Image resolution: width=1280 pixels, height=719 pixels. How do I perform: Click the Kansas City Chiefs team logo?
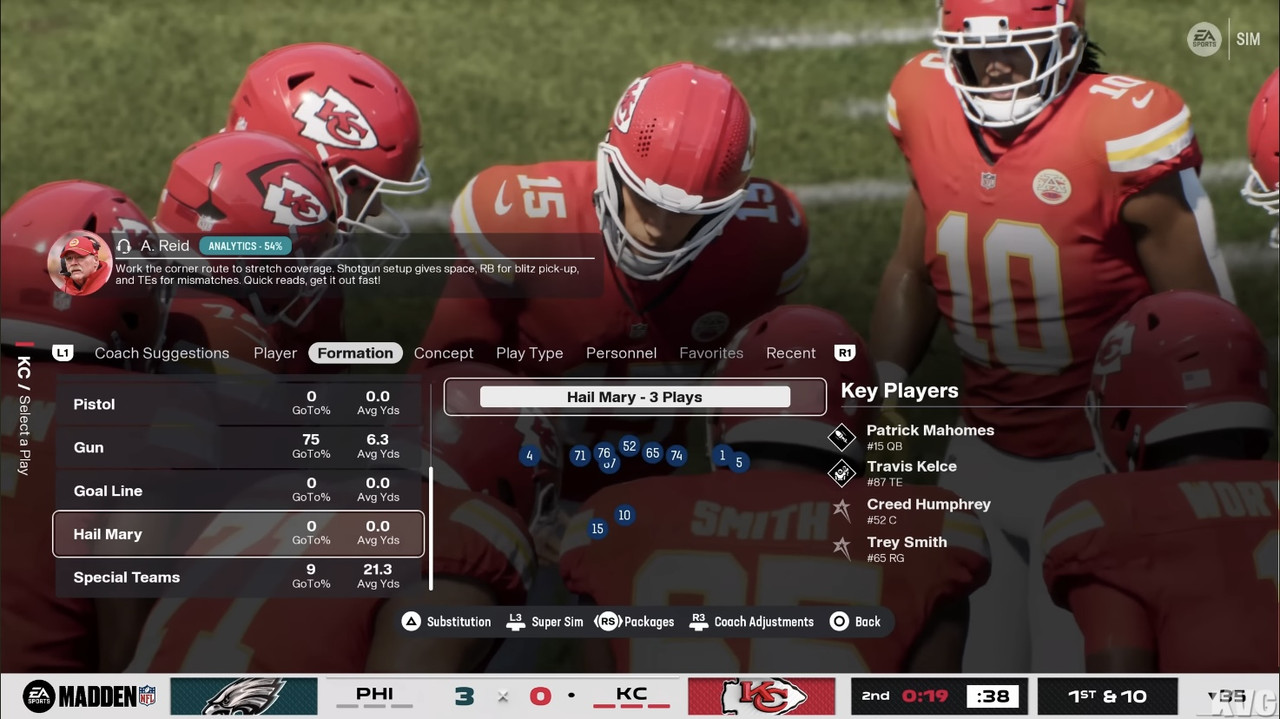click(762, 696)
